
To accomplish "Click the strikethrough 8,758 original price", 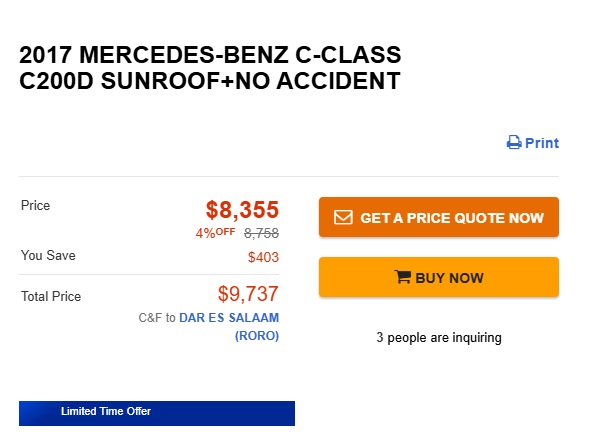I will click(261, 233).
